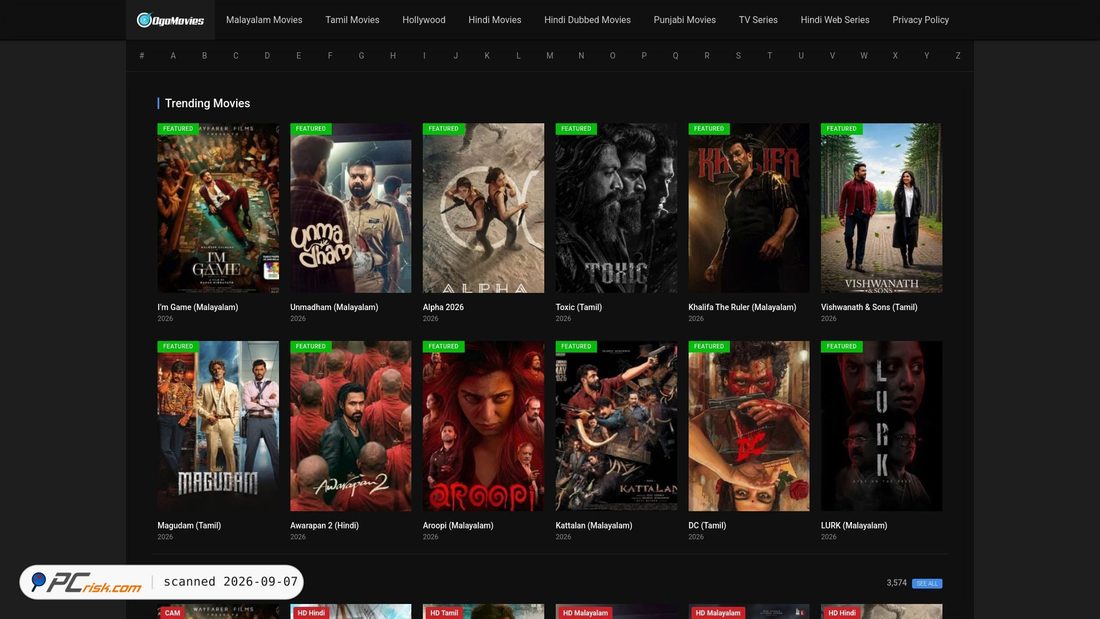Filter movies by letter P
This screenshot has height=619, width=1100.
pos(644,55)
